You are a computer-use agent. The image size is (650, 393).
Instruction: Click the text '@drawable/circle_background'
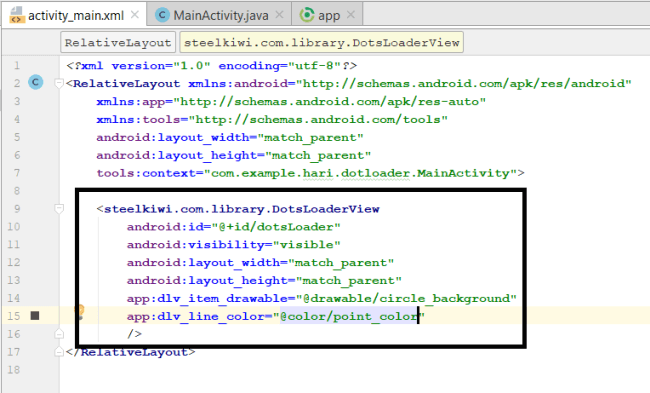point(406,298)
